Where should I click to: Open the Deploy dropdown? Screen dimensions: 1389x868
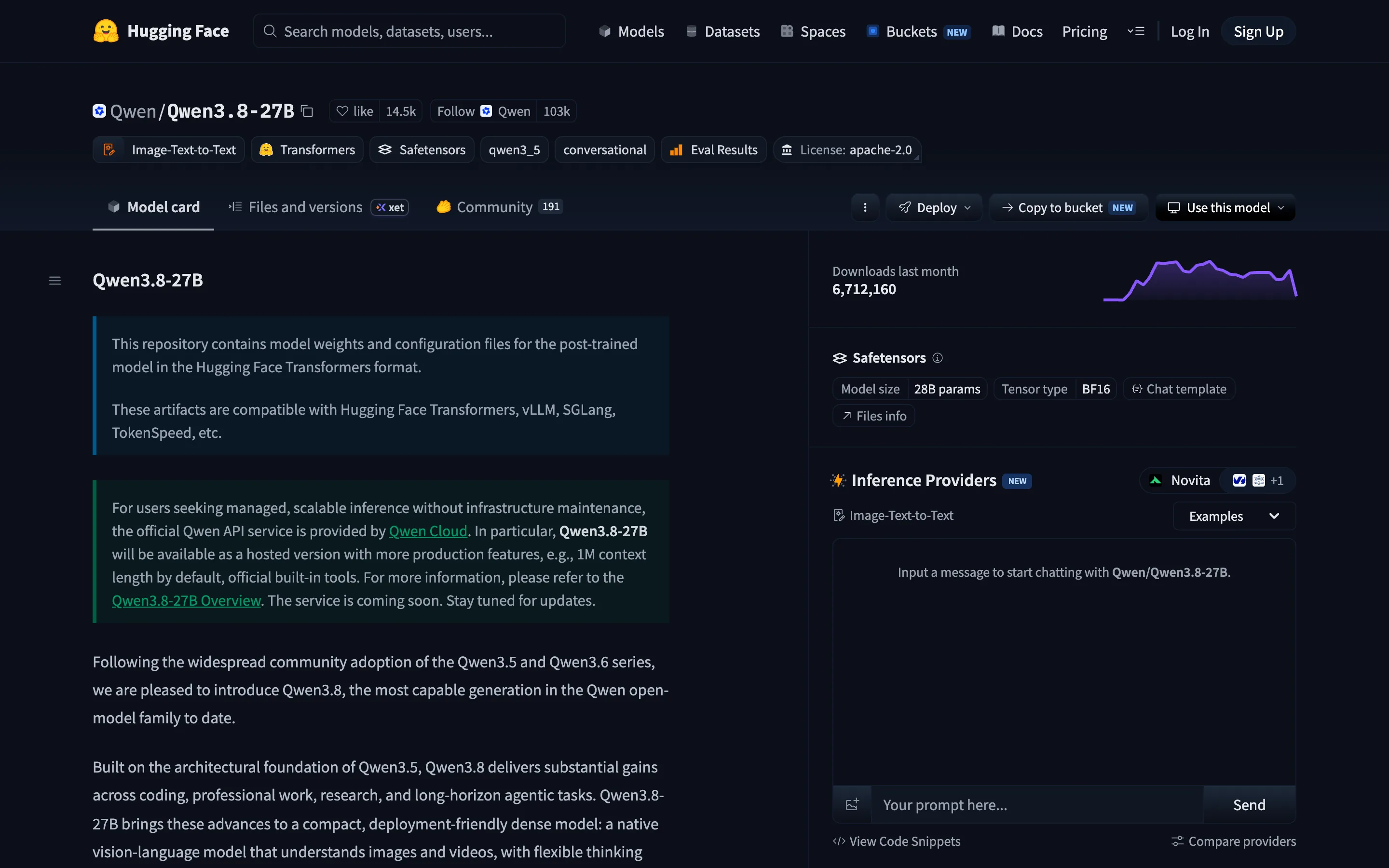tap(934, 207)
